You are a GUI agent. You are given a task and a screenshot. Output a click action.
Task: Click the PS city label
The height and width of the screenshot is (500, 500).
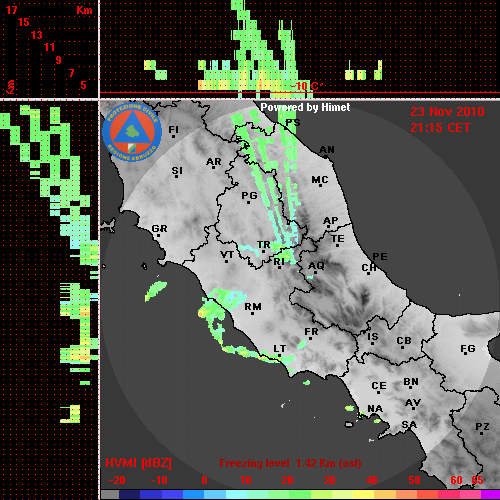(x=293, y=123)
